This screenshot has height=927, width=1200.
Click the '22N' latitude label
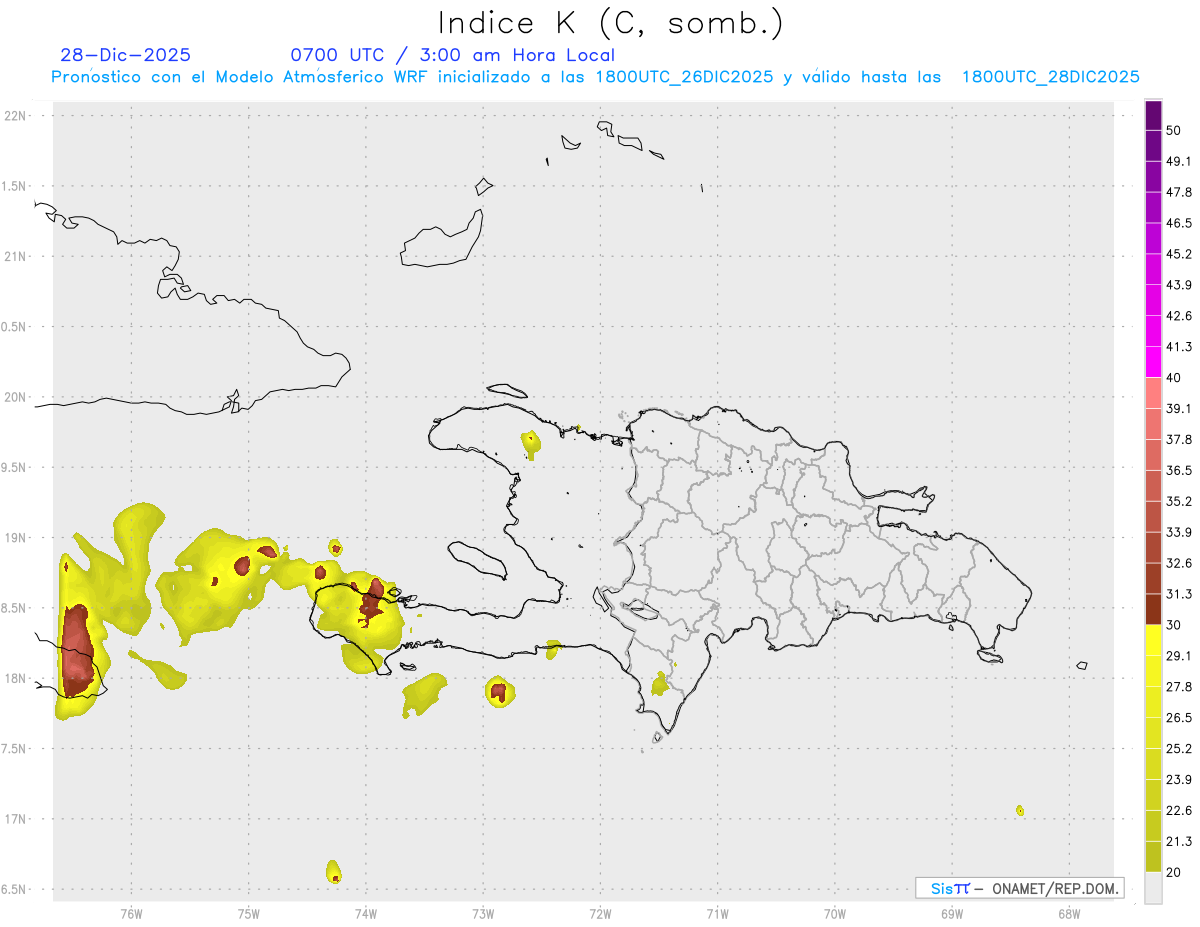[16, 116]
